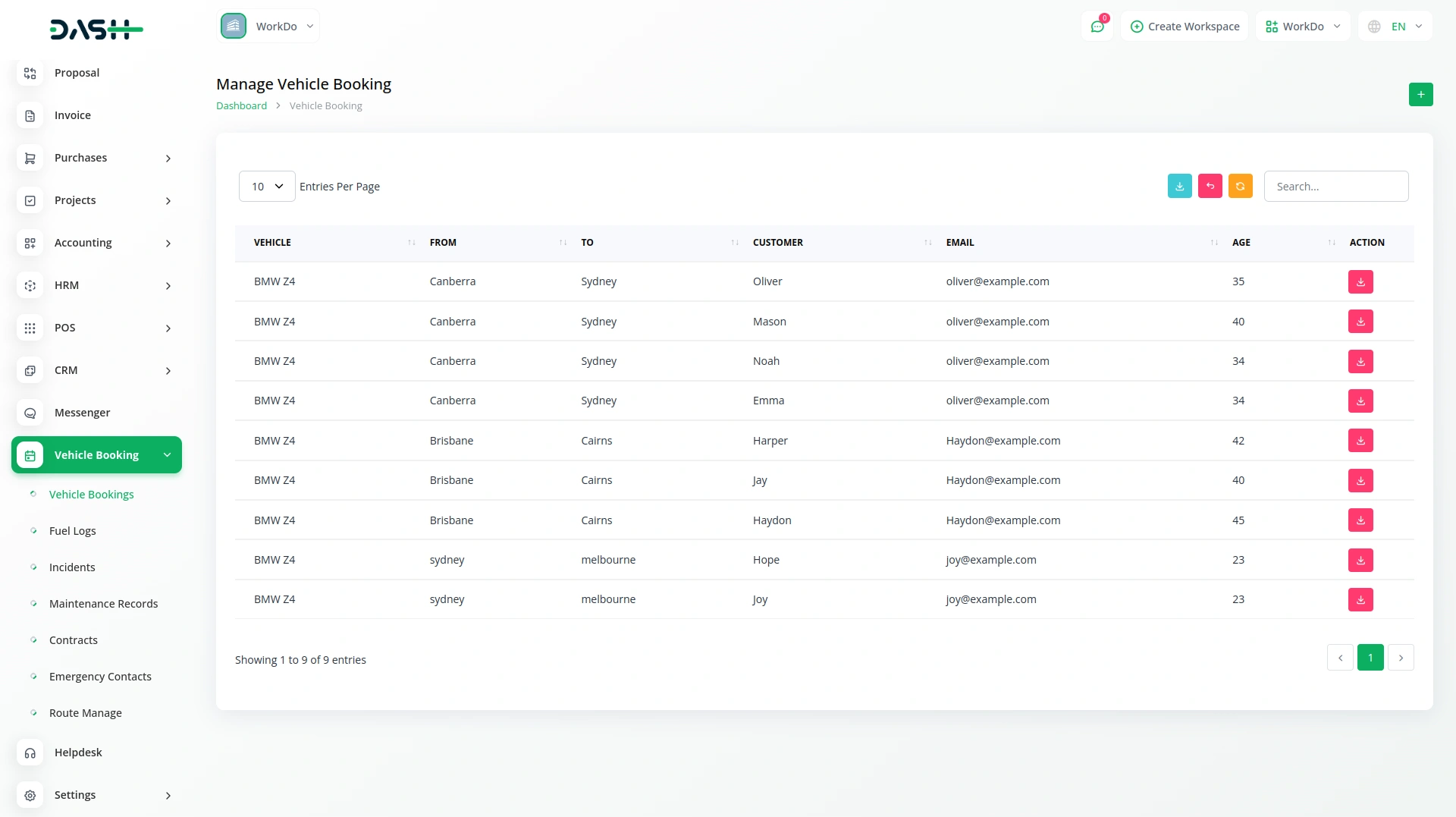Click the orange refresh icon
Viewport: 1456px width, 817px height.
pos(1240,187)
